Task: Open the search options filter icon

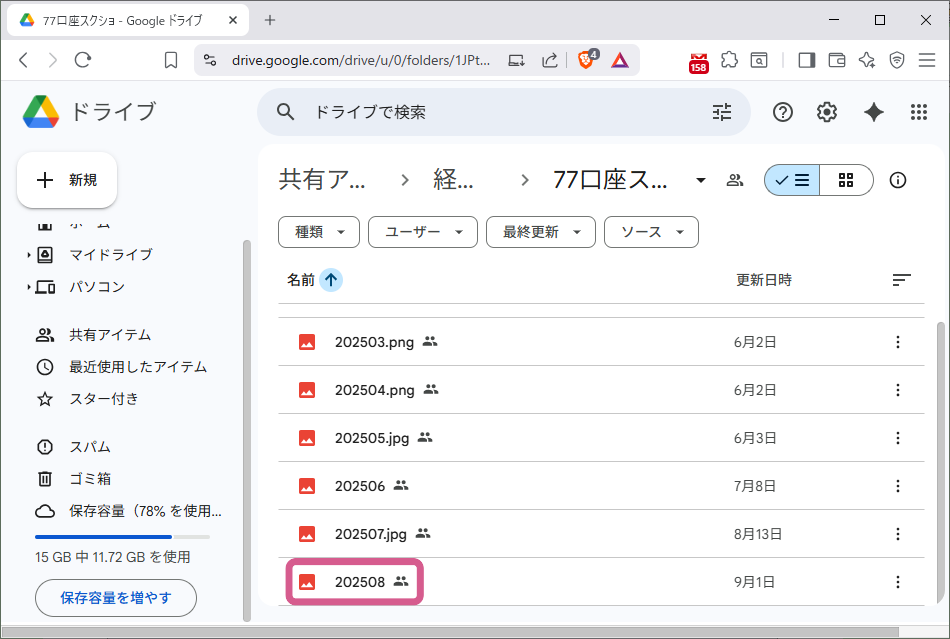Action: click(722, 112)
